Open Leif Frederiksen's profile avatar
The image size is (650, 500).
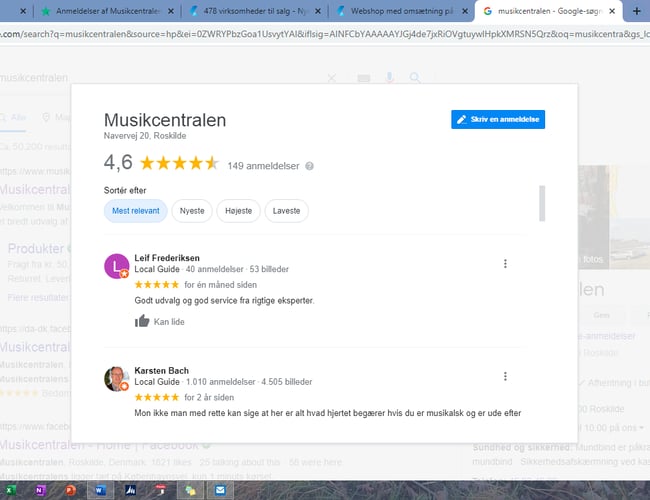pyautogui.click(x=116, y=266)
